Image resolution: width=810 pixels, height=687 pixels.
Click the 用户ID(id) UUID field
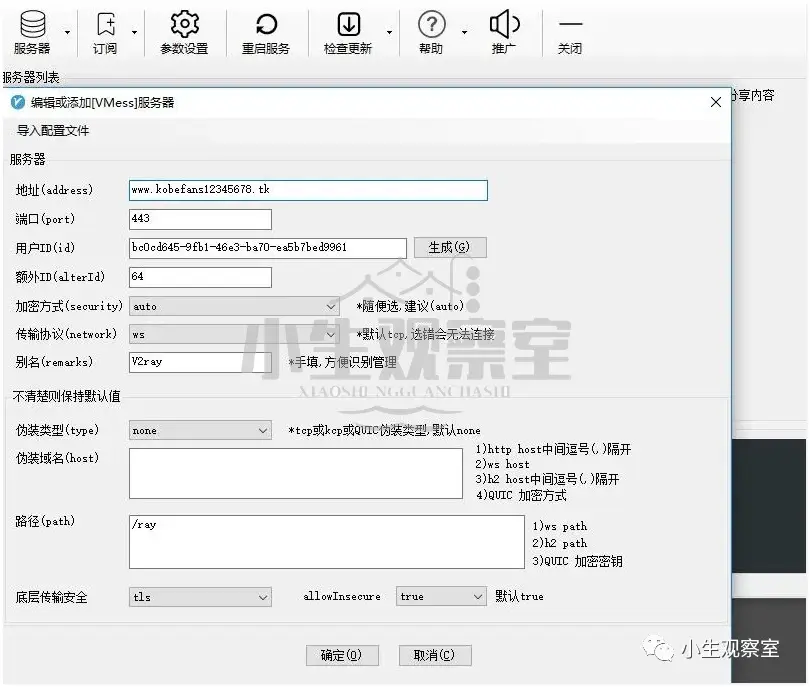coord(268,248)
